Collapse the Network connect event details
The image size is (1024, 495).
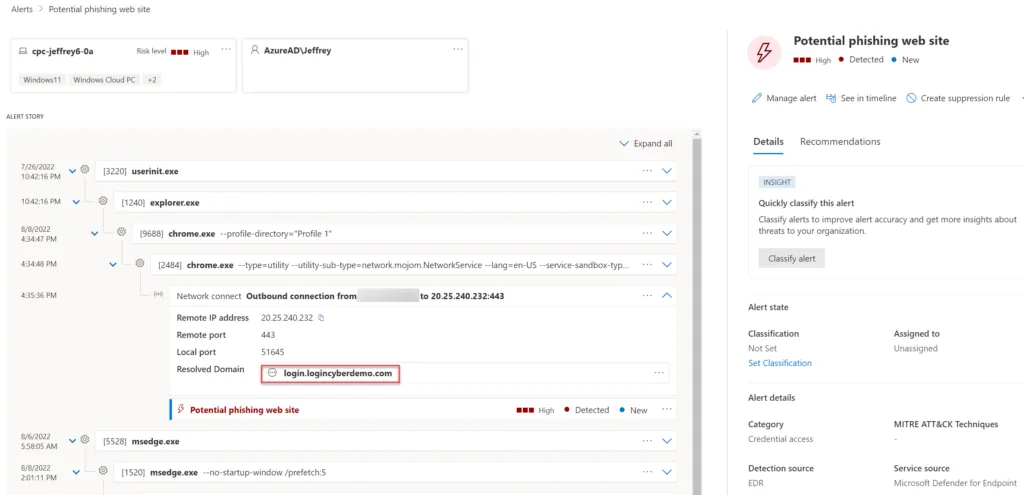(667, 296)
